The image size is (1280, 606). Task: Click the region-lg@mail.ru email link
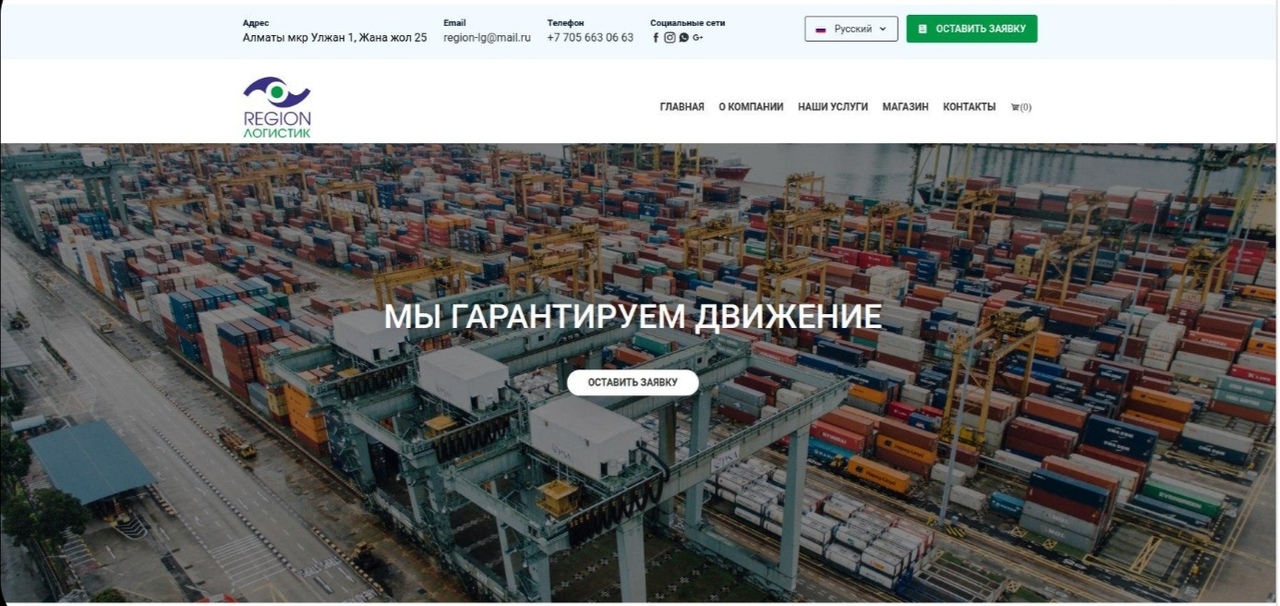tap(487, 38)
